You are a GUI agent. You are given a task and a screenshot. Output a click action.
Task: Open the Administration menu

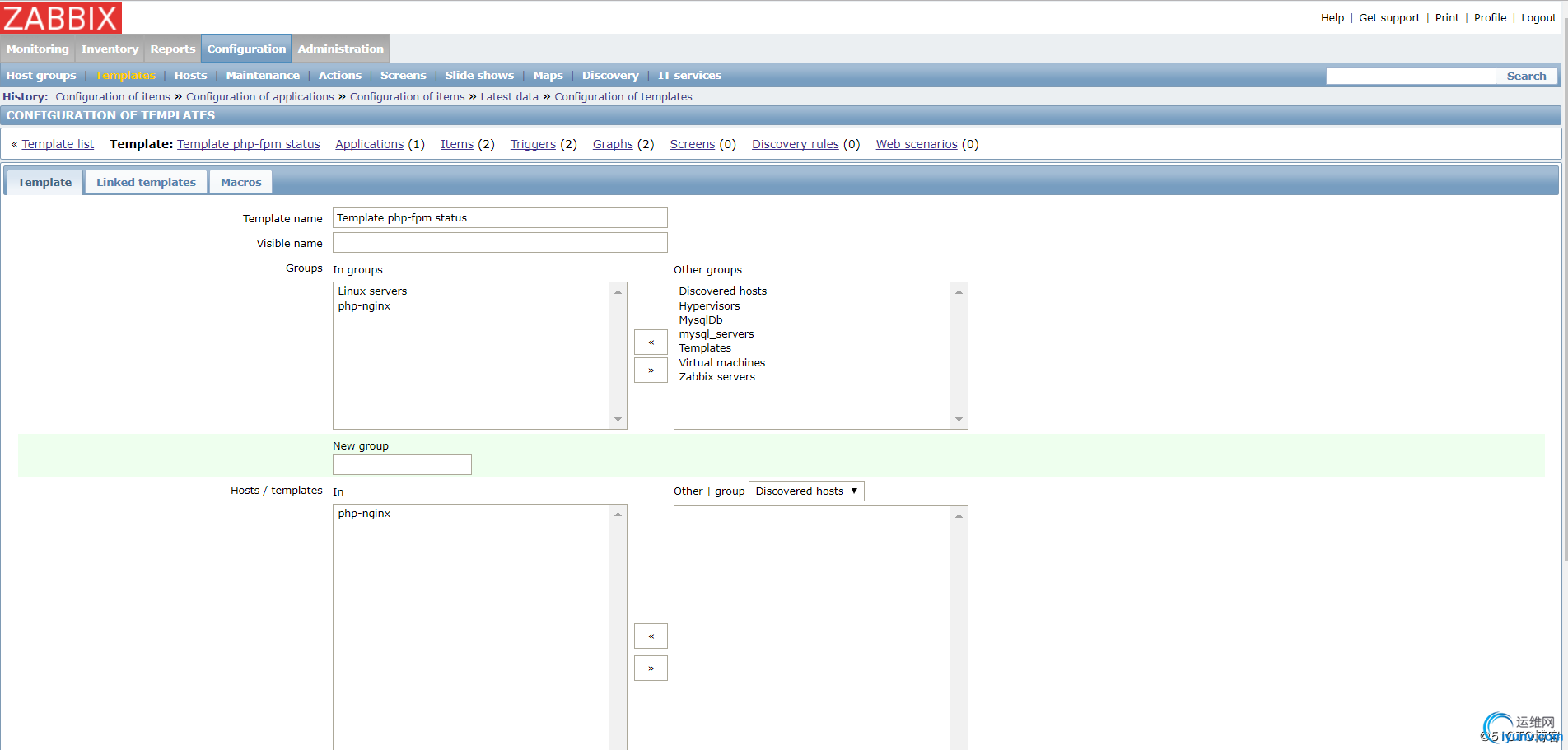pyautogui.click(x=341, y=49)
